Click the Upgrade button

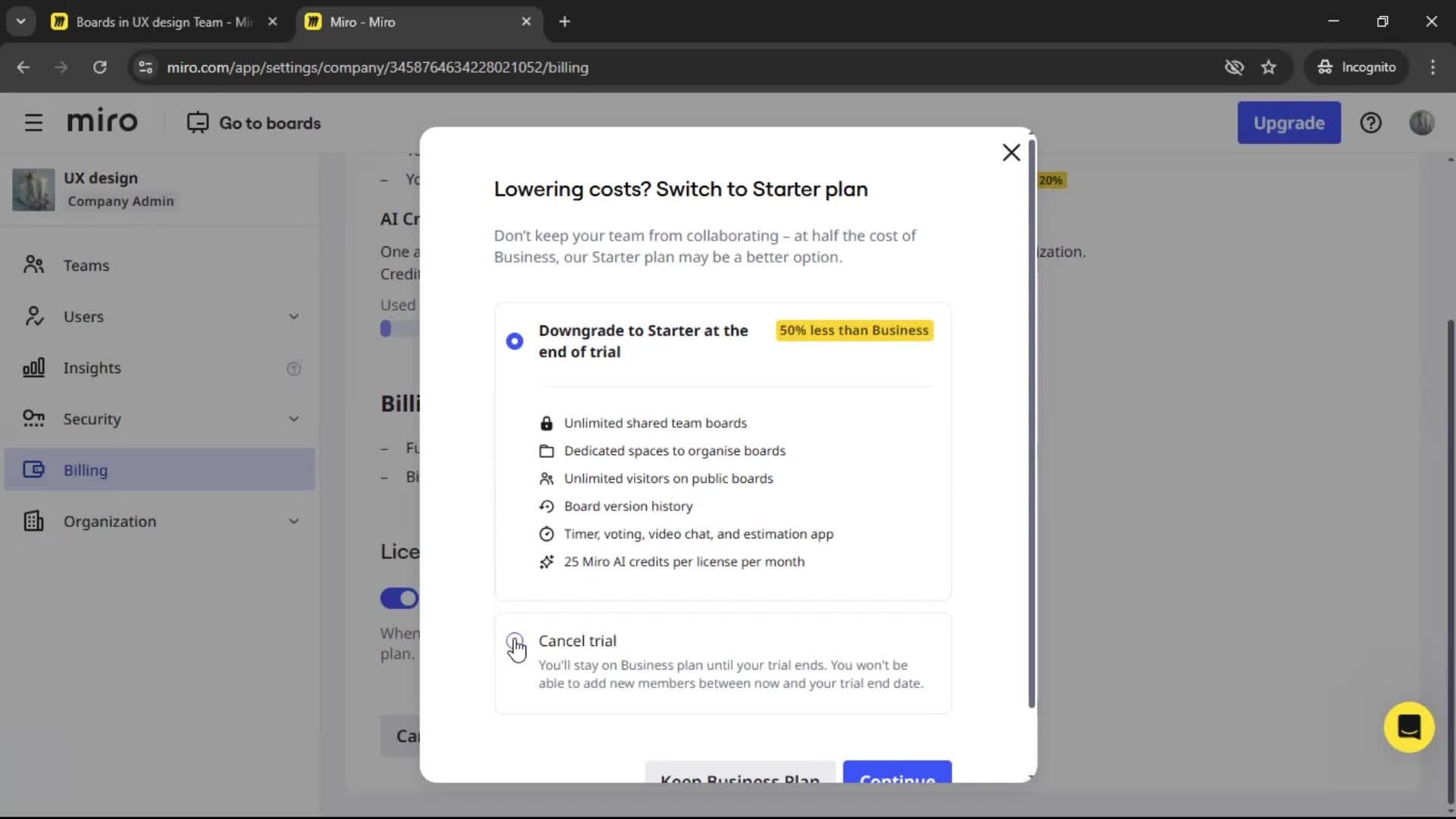[x=1288, y=123]
